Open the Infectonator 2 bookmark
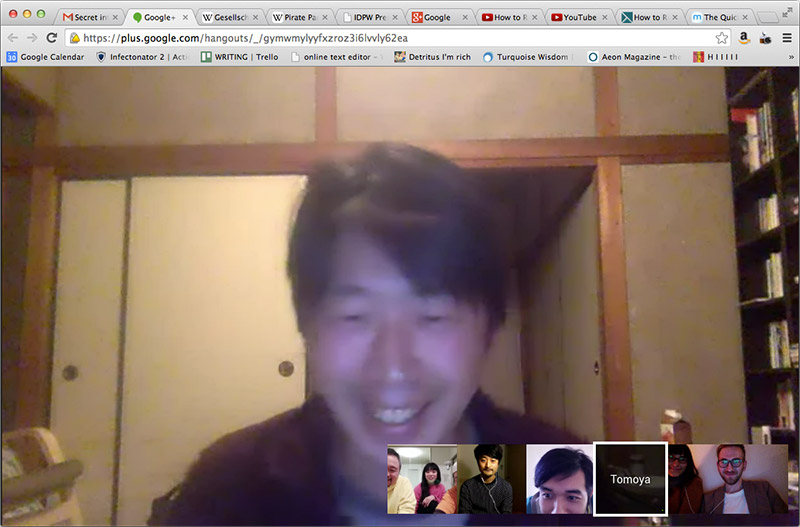The width and height of the screenshot is (800, 527). (x=142, y=57)
